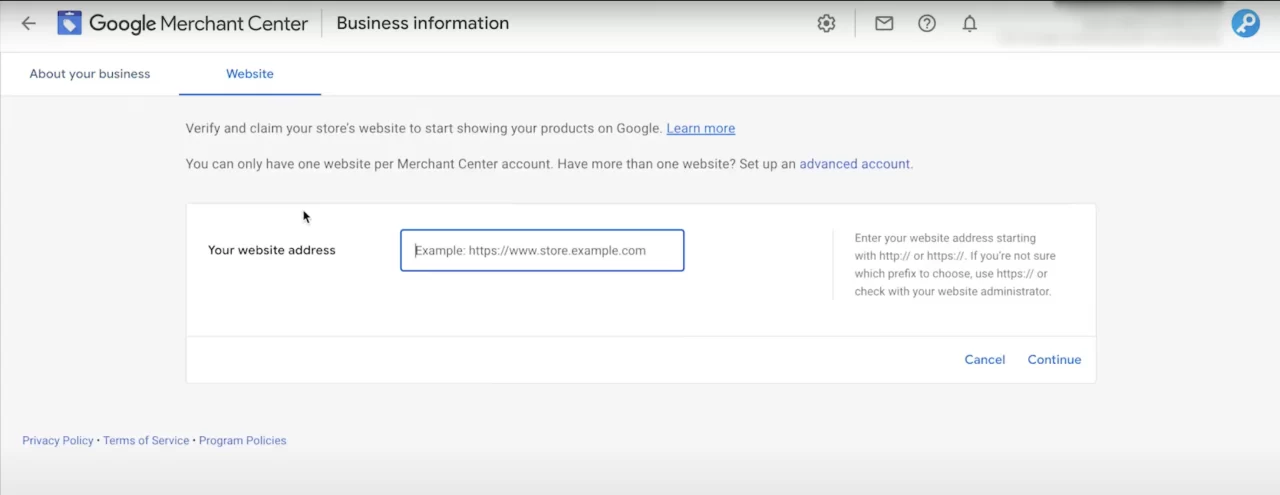Screen dimensions: 1280x495
Task: Follow the Learn more link
Action: coord(700,129)
